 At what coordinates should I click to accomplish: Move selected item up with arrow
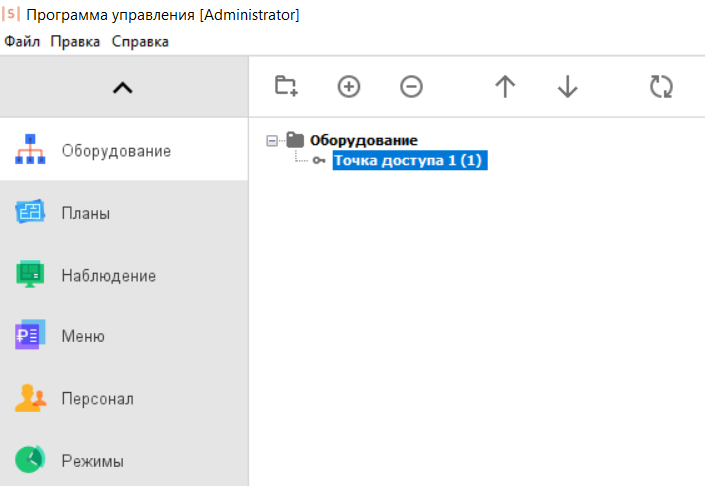[505, 86]
